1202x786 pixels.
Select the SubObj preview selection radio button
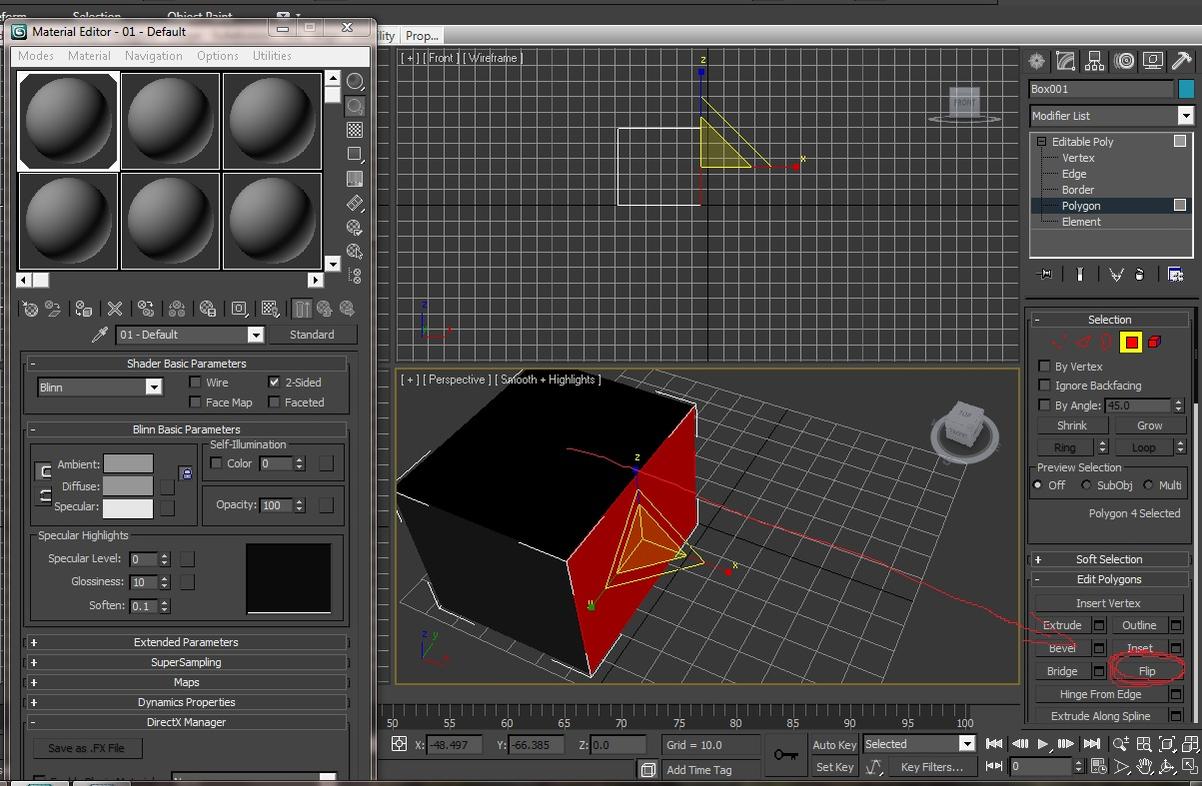[x=1086, y=485]
